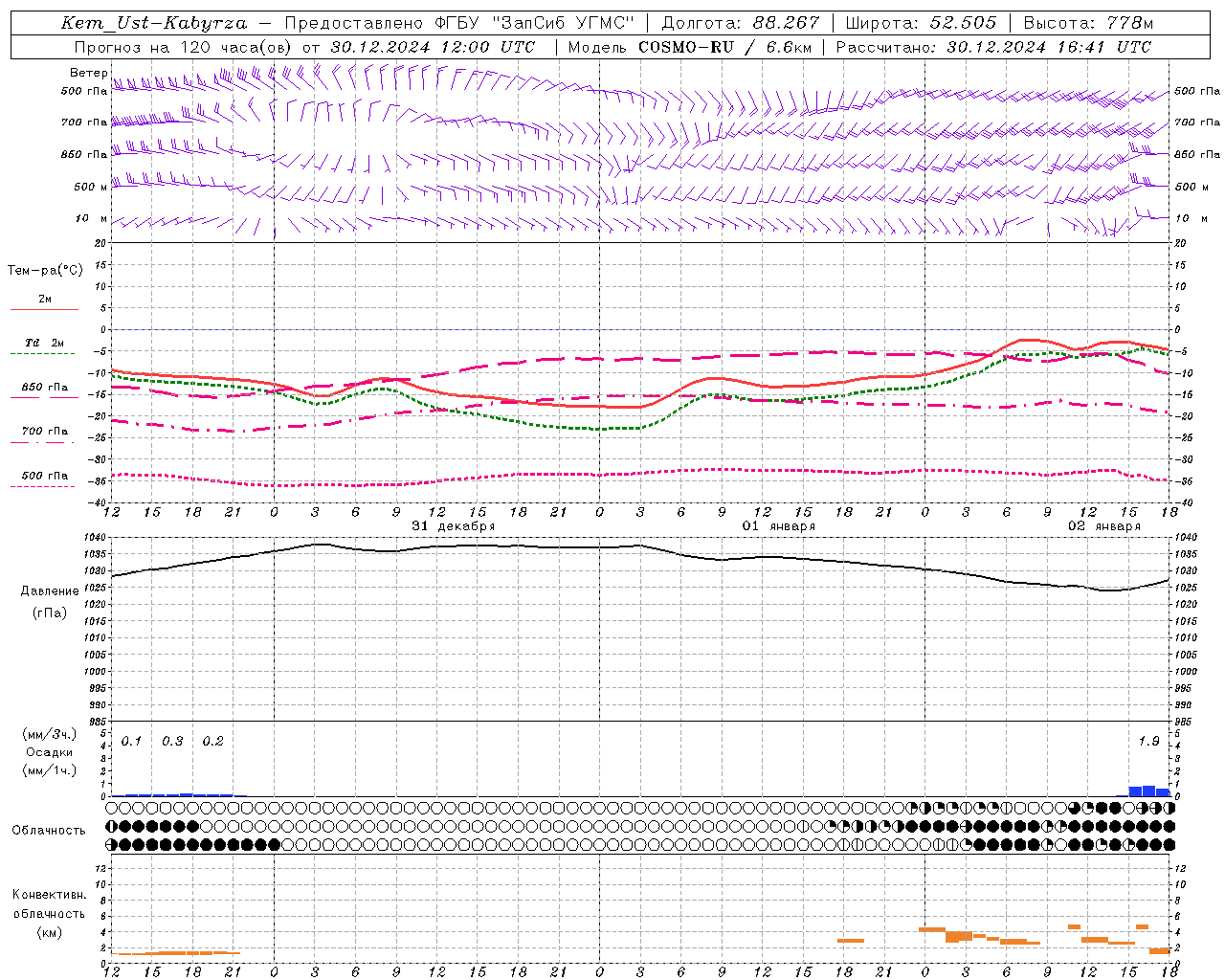1225x980 pixels.
Task: Click the computed time Рассчитано: 30.12.2024 16:41 UTC
Action: click(994, 47)
